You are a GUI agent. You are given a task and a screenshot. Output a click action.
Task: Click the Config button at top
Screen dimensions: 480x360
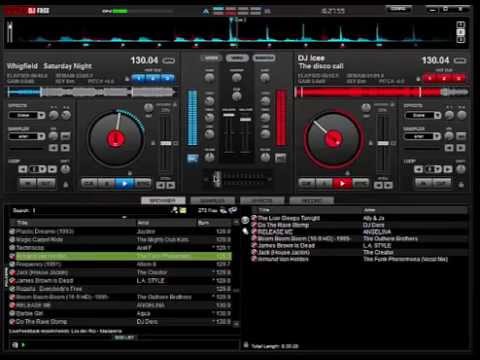(x=398, y=9)
